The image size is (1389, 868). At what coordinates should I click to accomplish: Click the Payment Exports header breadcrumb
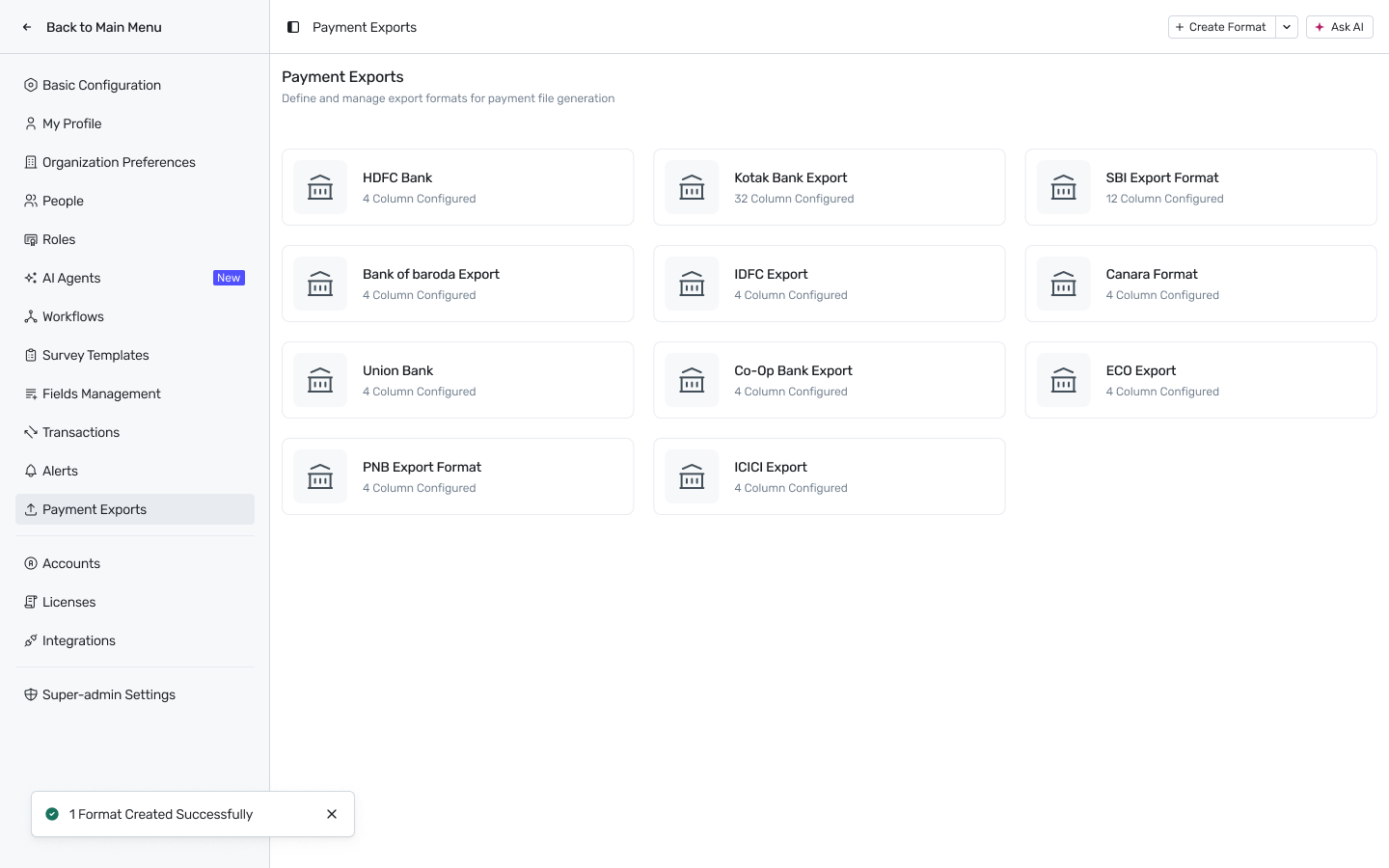365,27
